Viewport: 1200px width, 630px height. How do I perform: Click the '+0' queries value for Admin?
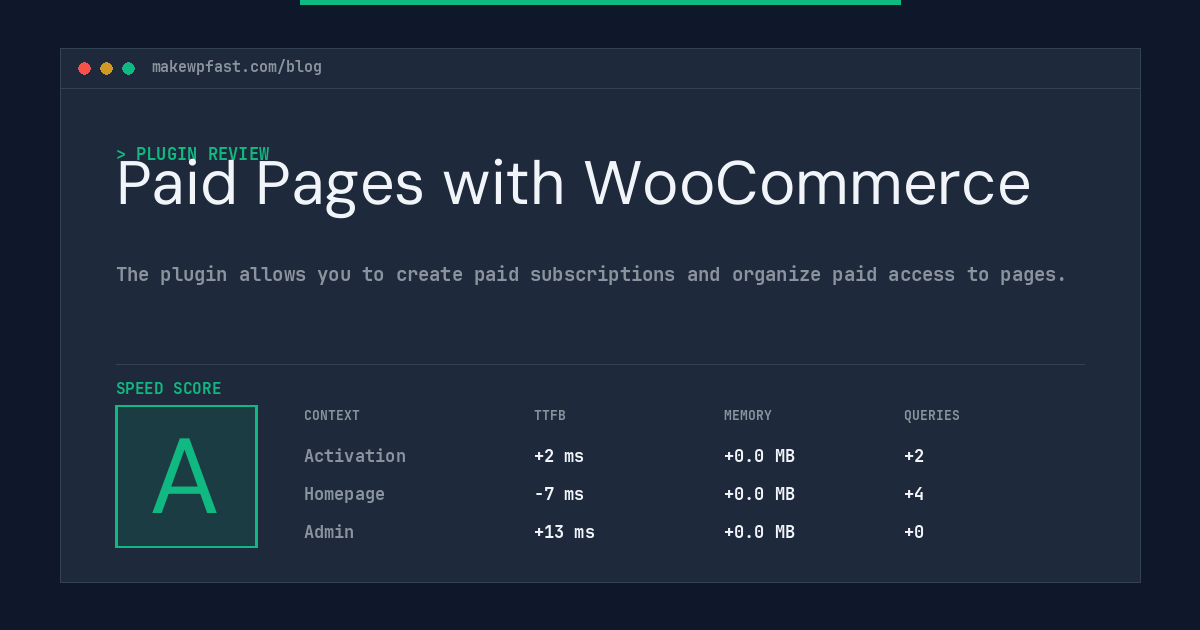tap(914, 532)
